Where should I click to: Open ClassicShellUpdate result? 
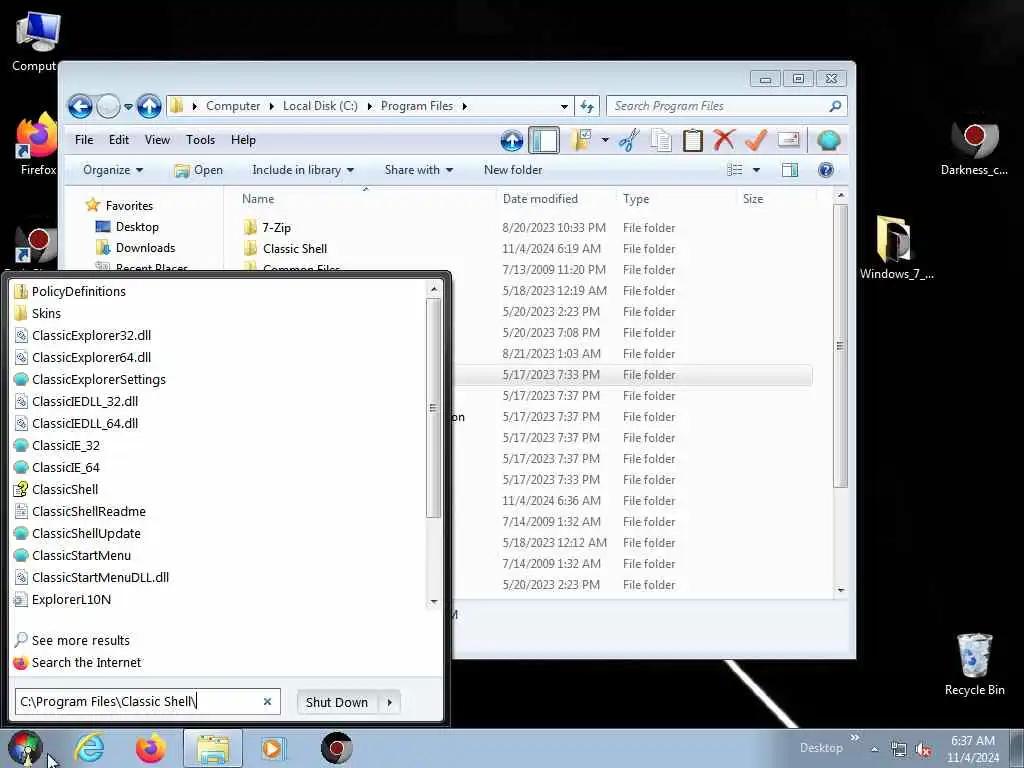[x=86, y=534]
